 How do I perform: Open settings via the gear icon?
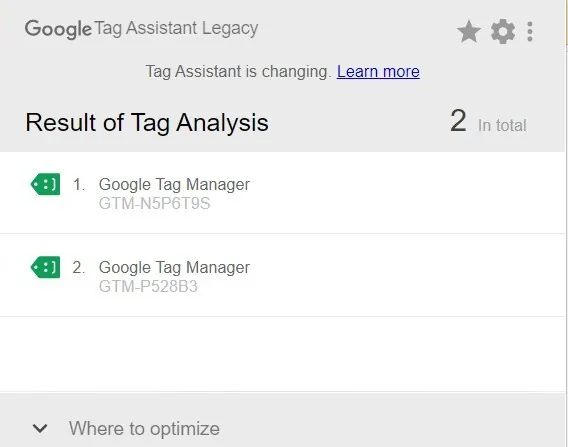pyautogui.click(x=503, y=32)
